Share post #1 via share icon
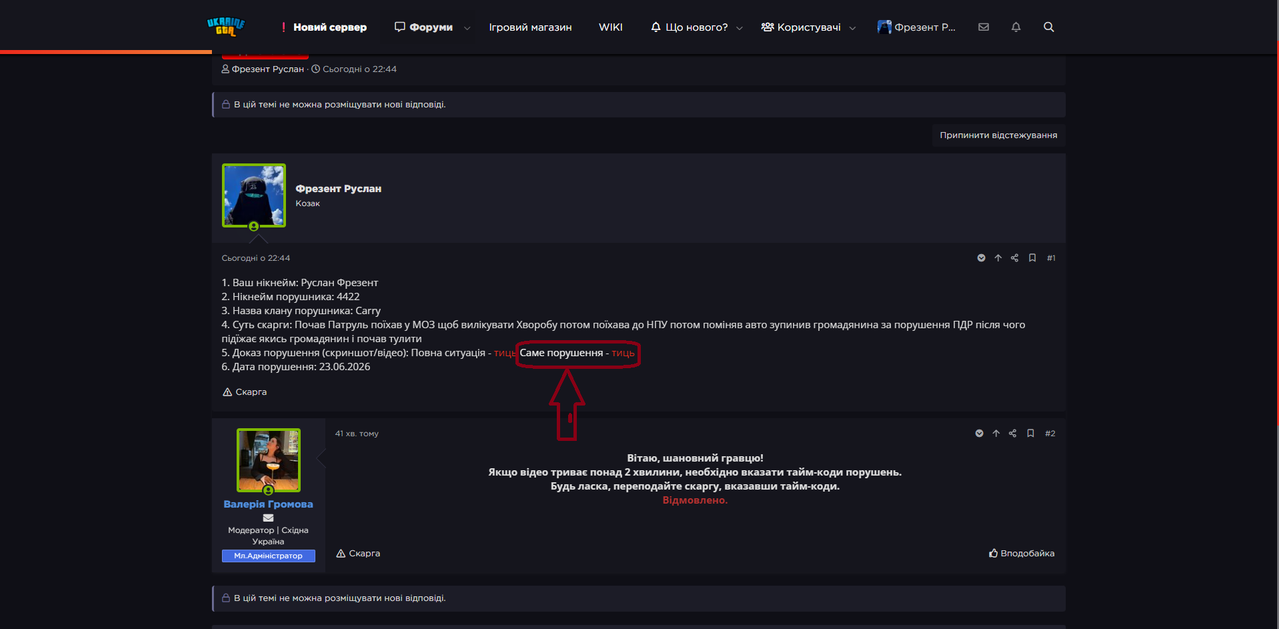 point(1015,258)
